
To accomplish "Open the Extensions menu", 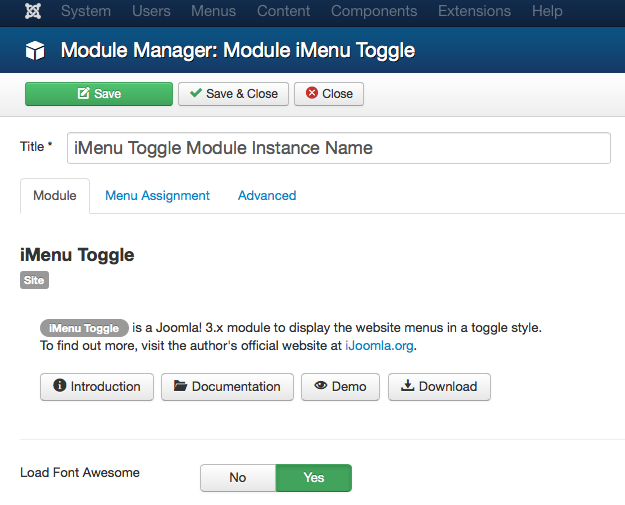I will tap(474, 11).
